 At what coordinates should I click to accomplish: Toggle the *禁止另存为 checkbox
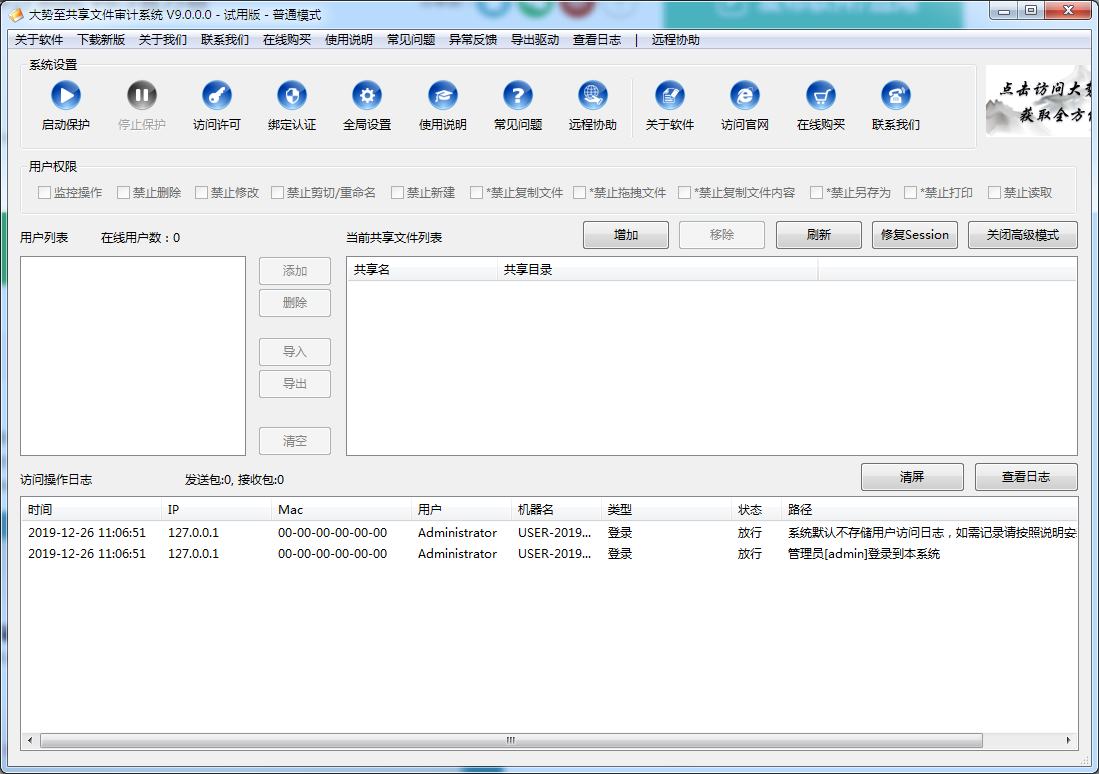click(x=817, y=193)
